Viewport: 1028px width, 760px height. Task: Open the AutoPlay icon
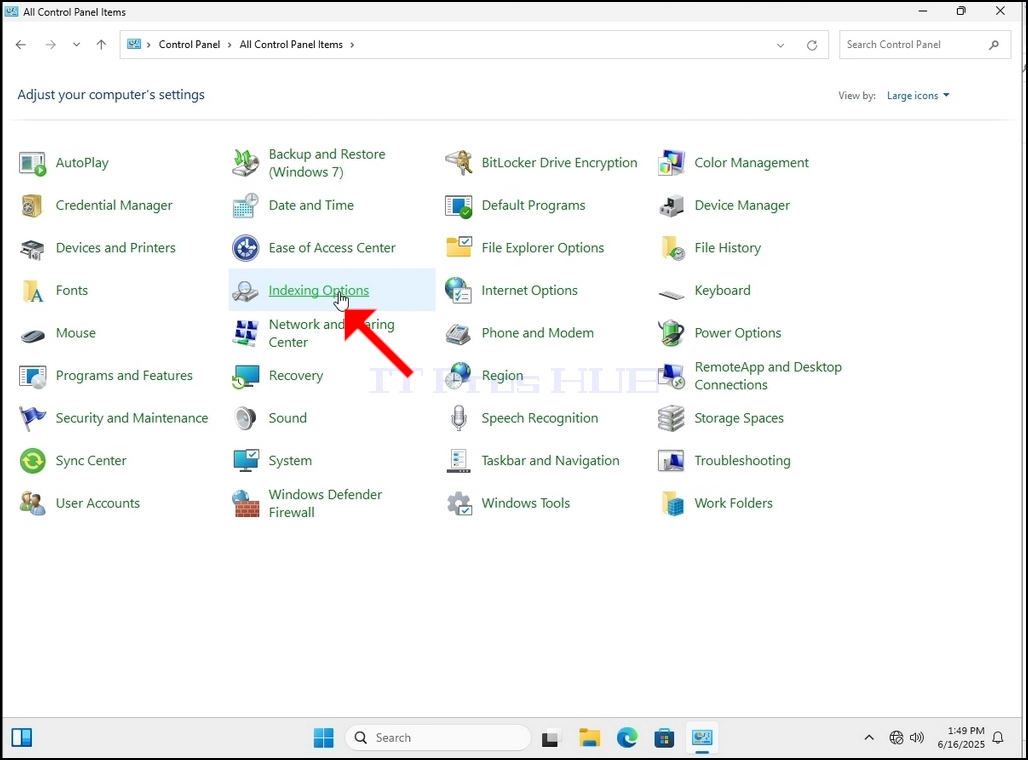pos(32,163)
